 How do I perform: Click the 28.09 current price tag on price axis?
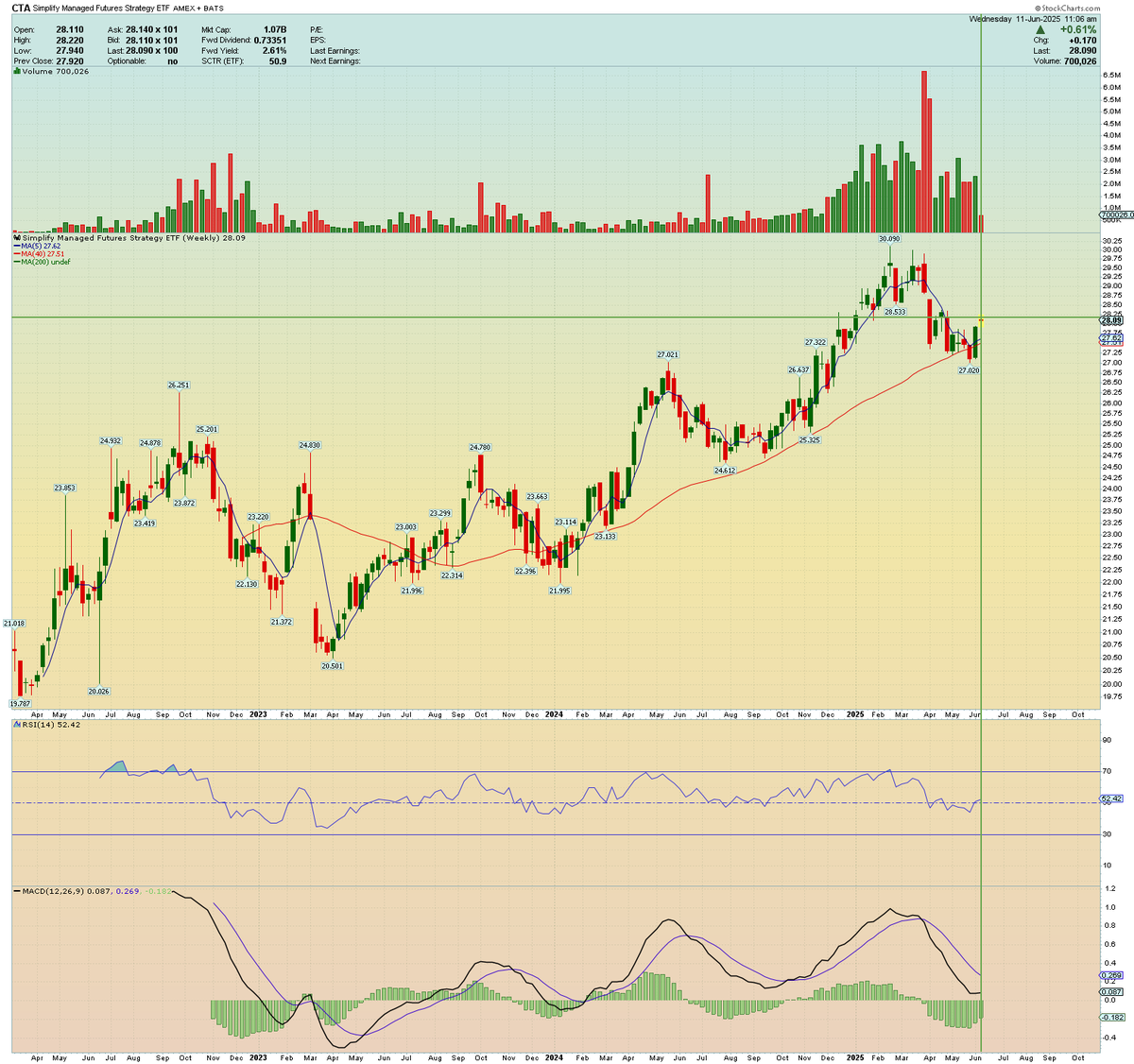coord(1111,320)
